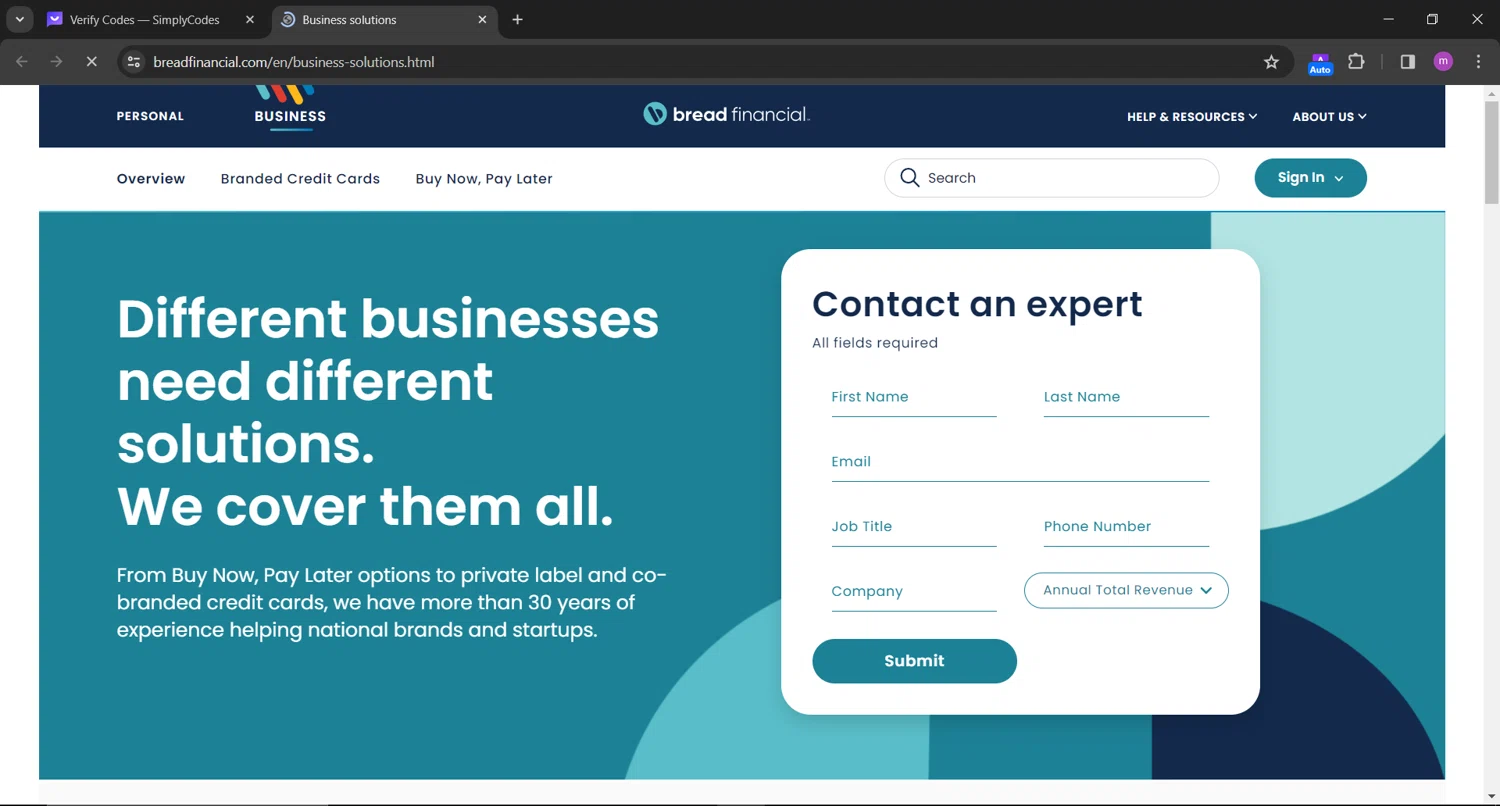Go to Branded Credit Cards

pos(300,179)
